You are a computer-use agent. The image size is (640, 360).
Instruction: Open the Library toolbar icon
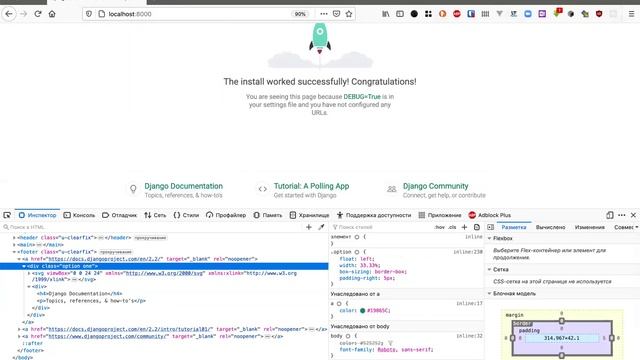pyautogui.click(x=386, y=14)
